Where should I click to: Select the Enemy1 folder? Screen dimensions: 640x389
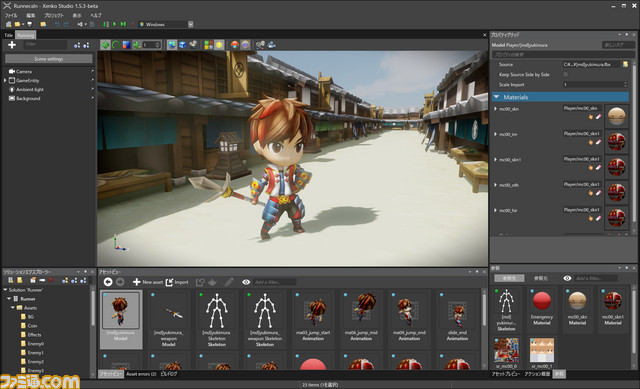36,353
